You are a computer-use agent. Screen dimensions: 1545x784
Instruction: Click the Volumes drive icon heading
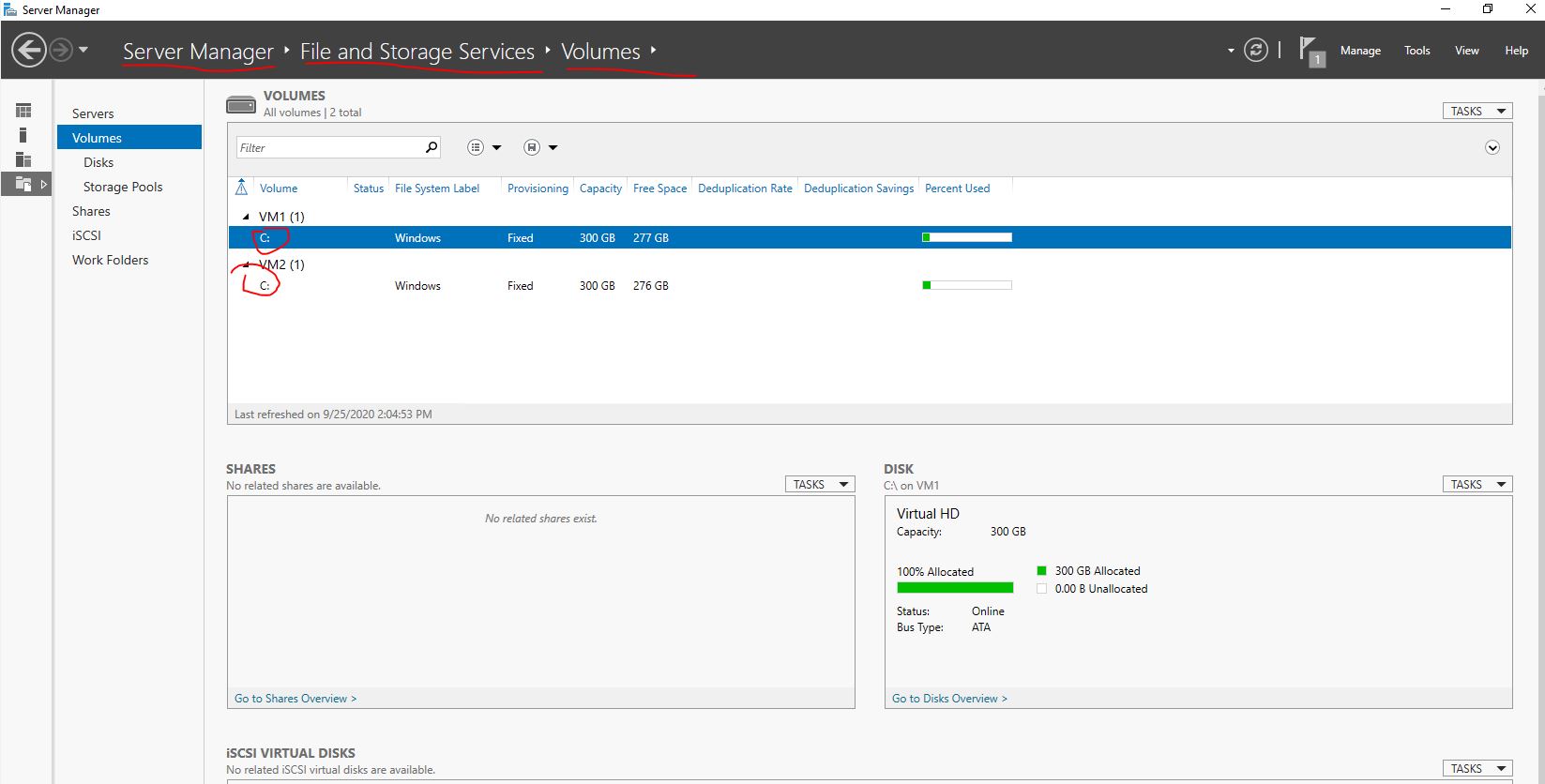241,104
